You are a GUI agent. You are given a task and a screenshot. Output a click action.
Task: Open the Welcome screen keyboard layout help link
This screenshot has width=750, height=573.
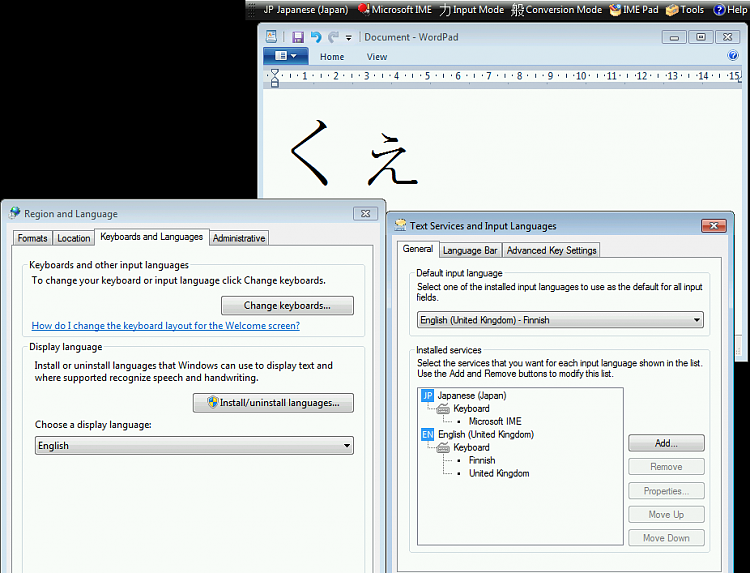click(x=165, y=326)
